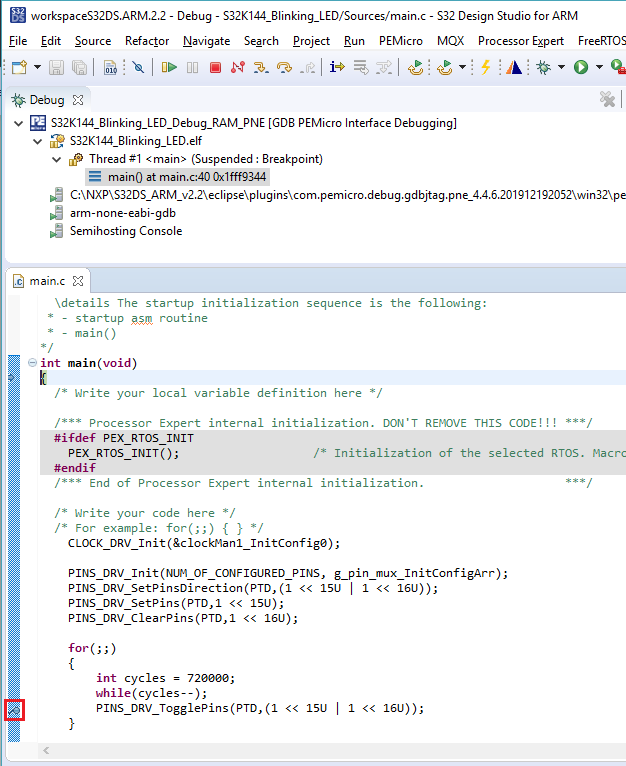Image resolution: width=626 pixels, height=766 pixels.
Task: Click the Suspend pause icon
Action: pos(192,67)
